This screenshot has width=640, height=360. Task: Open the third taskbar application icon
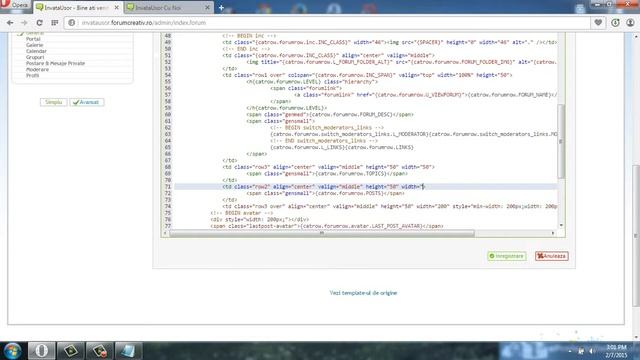[x=99, y=351]
